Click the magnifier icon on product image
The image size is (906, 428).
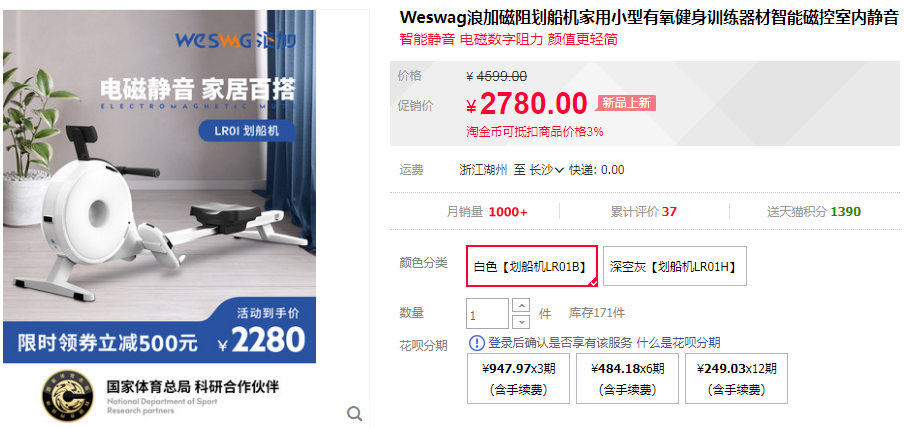(354, 413)
